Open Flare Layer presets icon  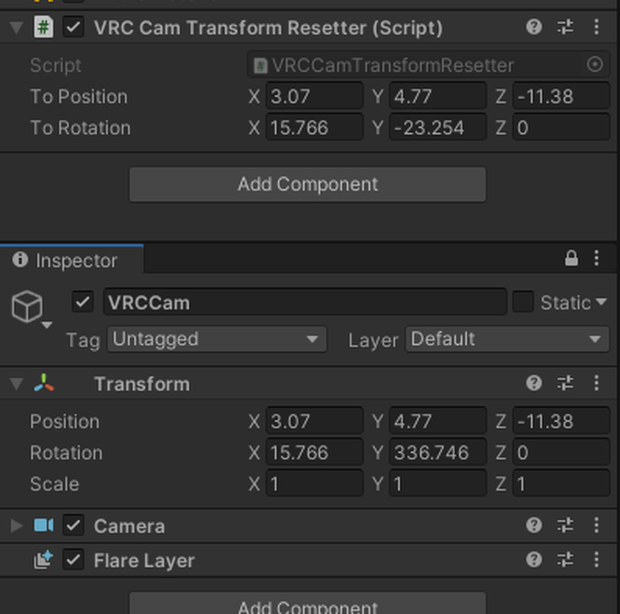[x=565, y=560]
